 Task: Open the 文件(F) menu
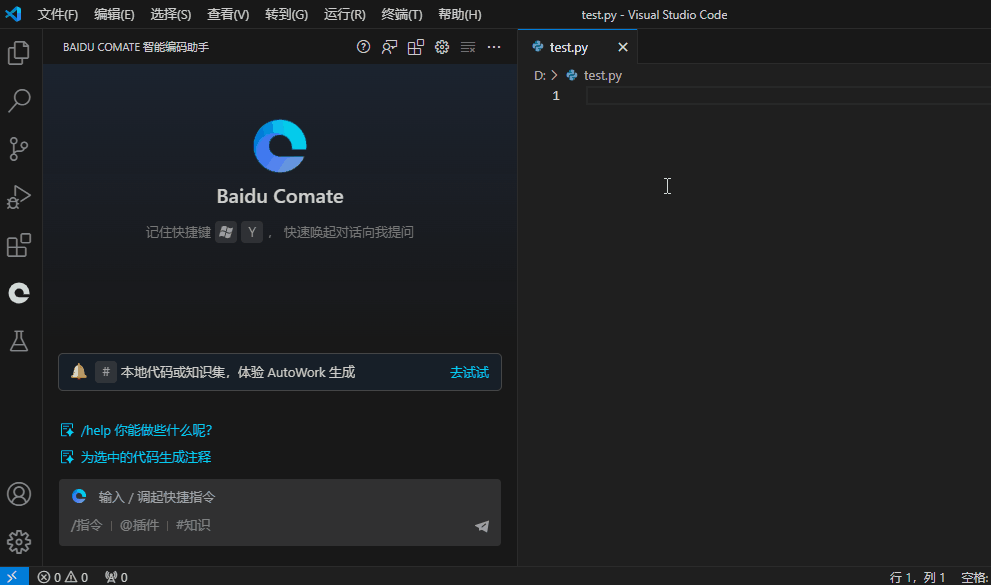(58, 15)
